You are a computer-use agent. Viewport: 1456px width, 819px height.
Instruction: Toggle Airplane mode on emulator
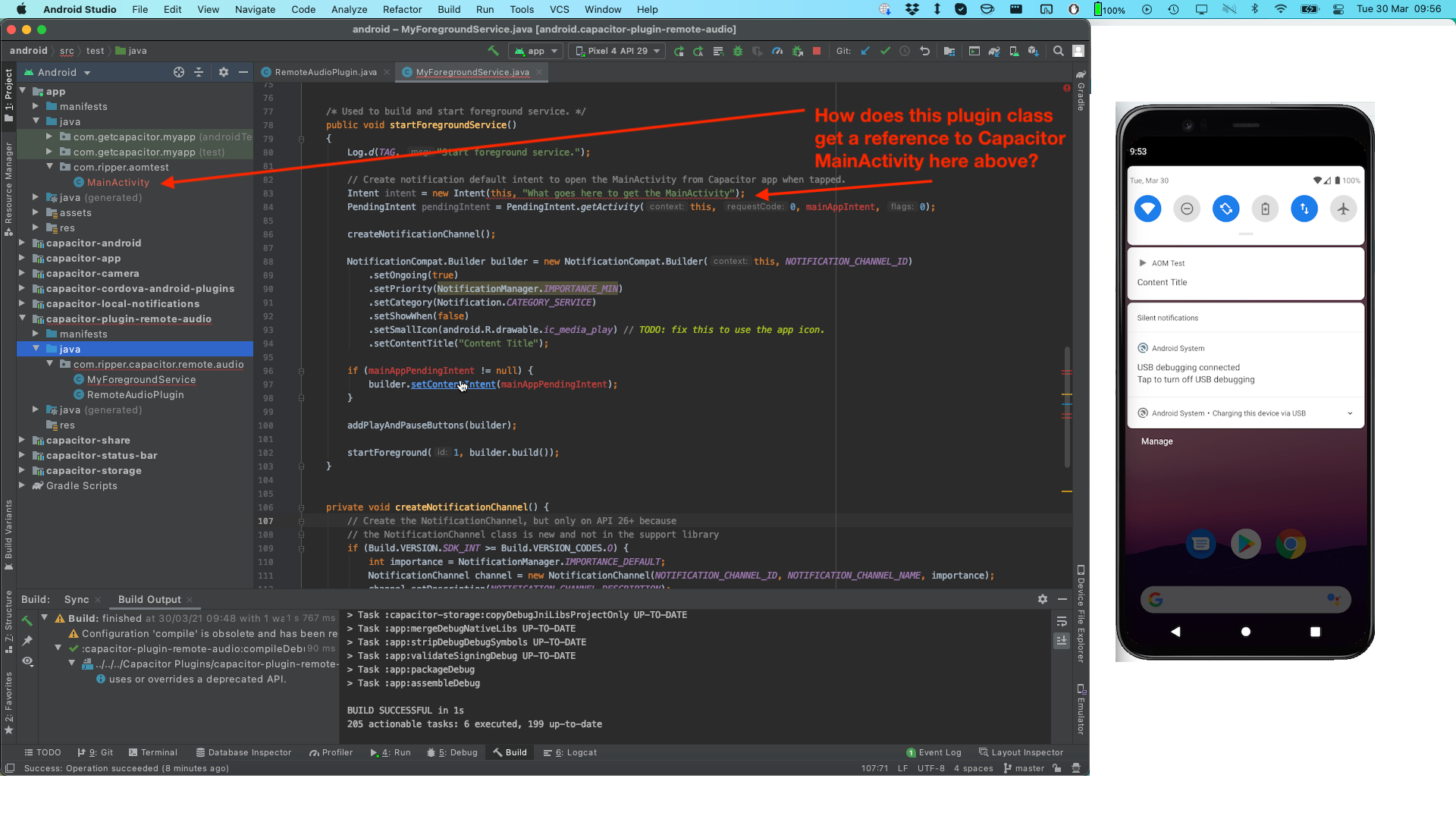1343,209
